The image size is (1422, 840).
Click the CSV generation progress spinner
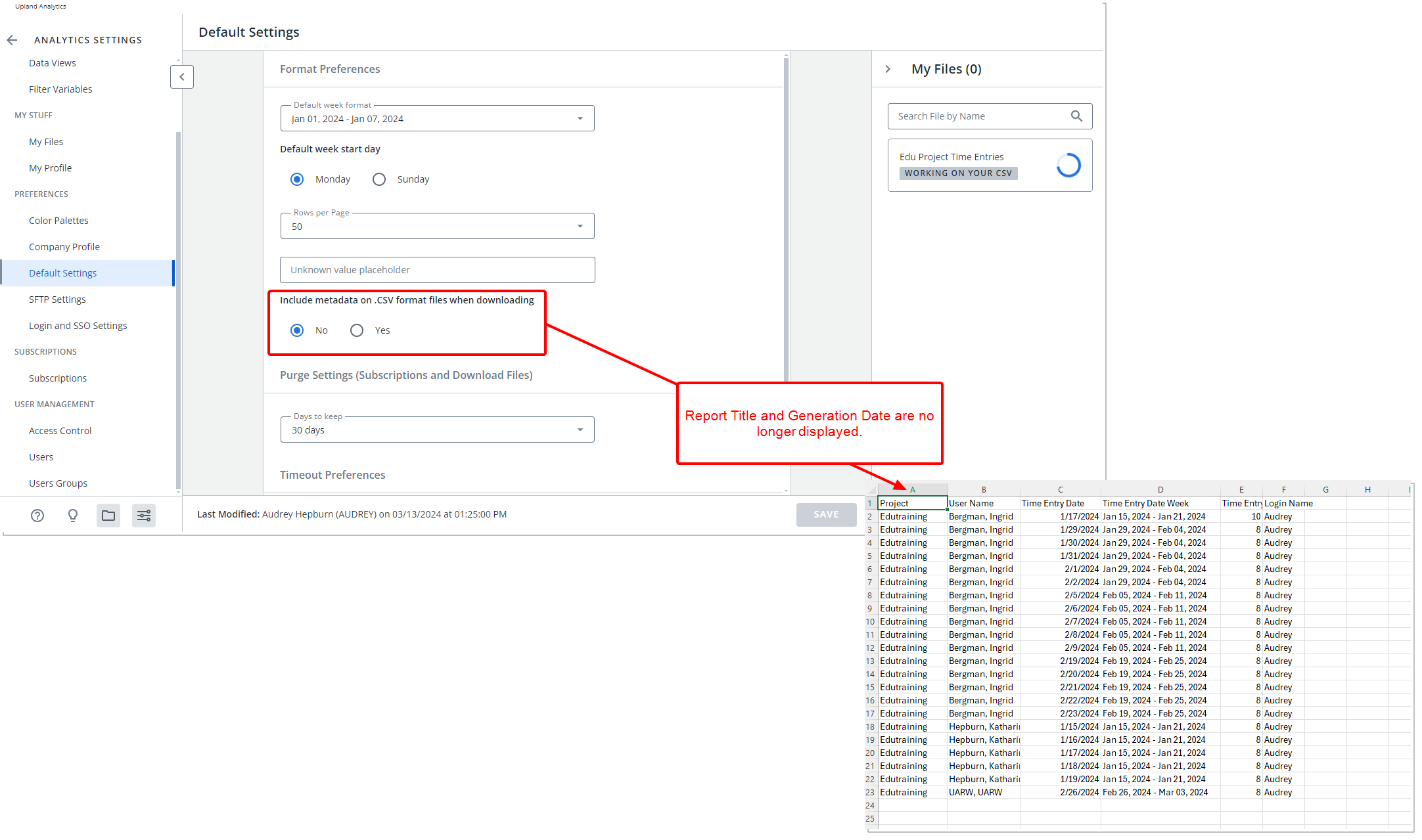[1068, 165]
